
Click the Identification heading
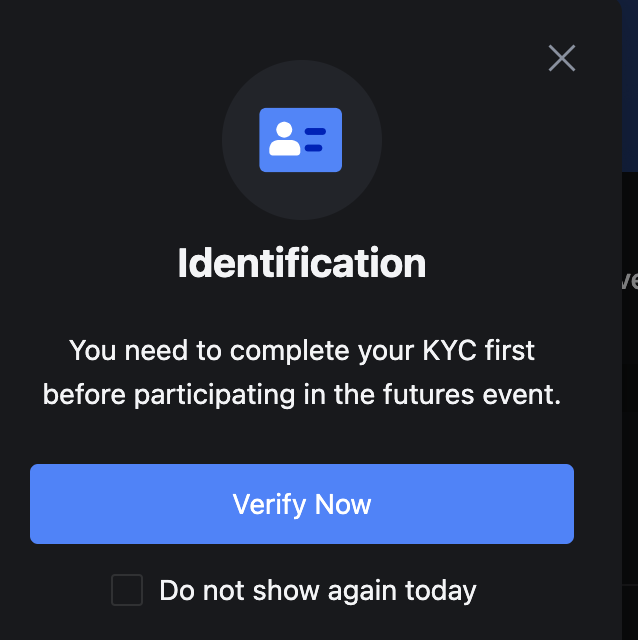302,263
